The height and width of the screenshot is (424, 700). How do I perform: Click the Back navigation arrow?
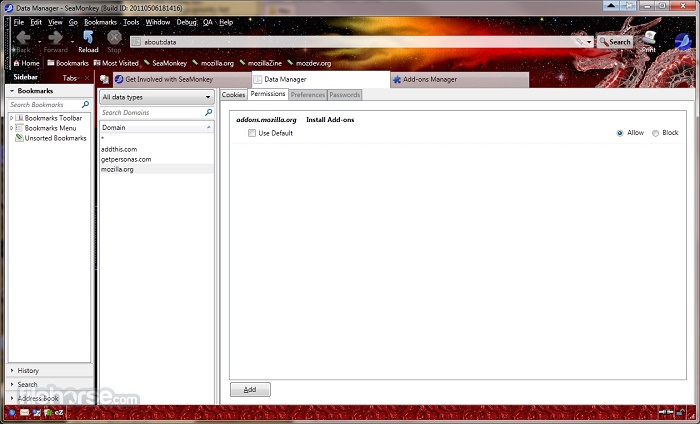pyautogui.click(x=22, y=38)
